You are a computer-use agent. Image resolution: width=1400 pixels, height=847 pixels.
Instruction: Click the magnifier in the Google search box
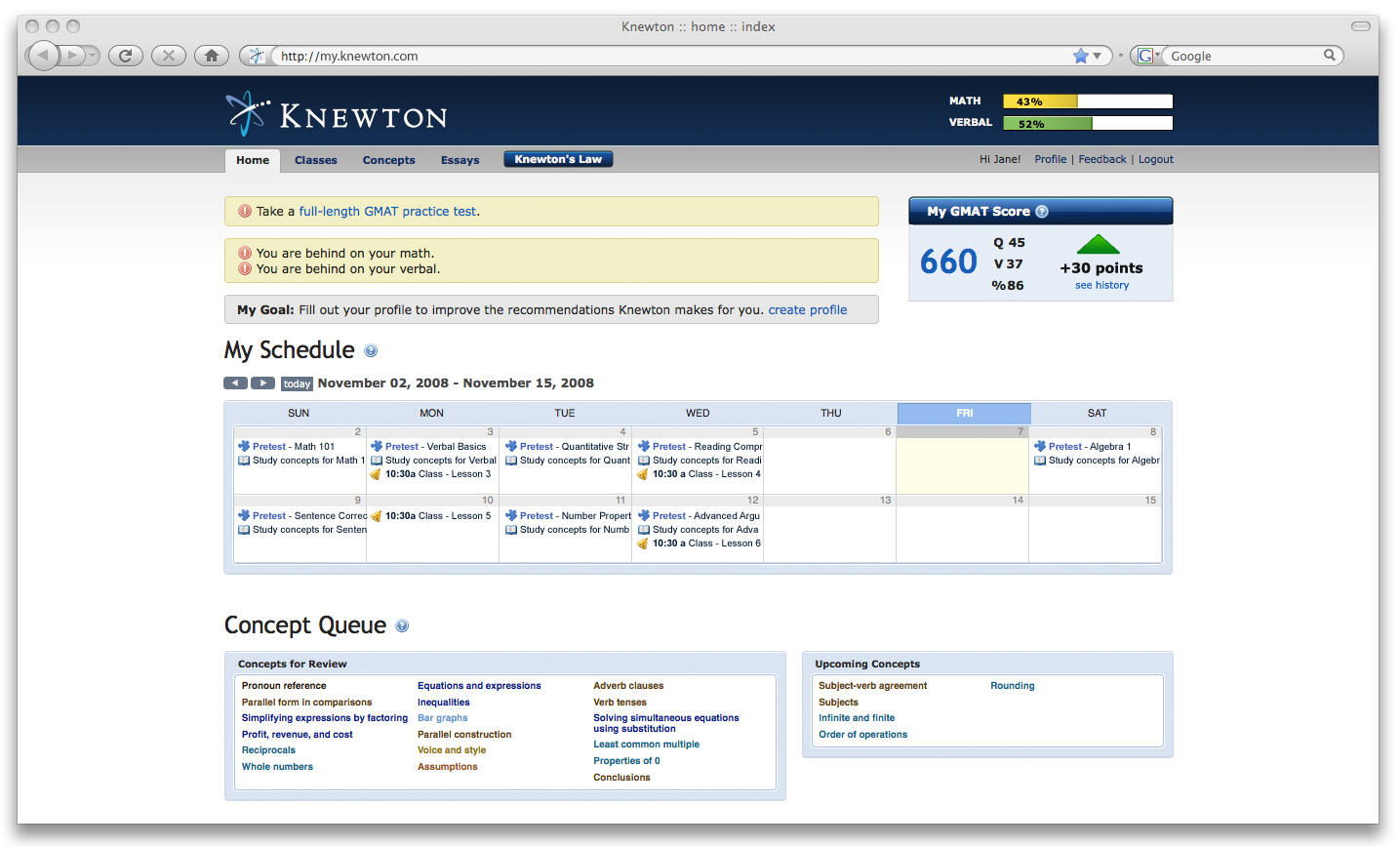pos(1329,56)
